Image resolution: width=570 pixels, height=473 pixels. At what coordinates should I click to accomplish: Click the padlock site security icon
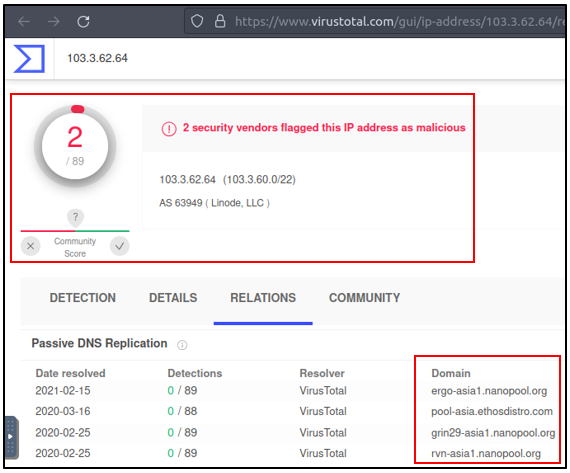(220, 21)
